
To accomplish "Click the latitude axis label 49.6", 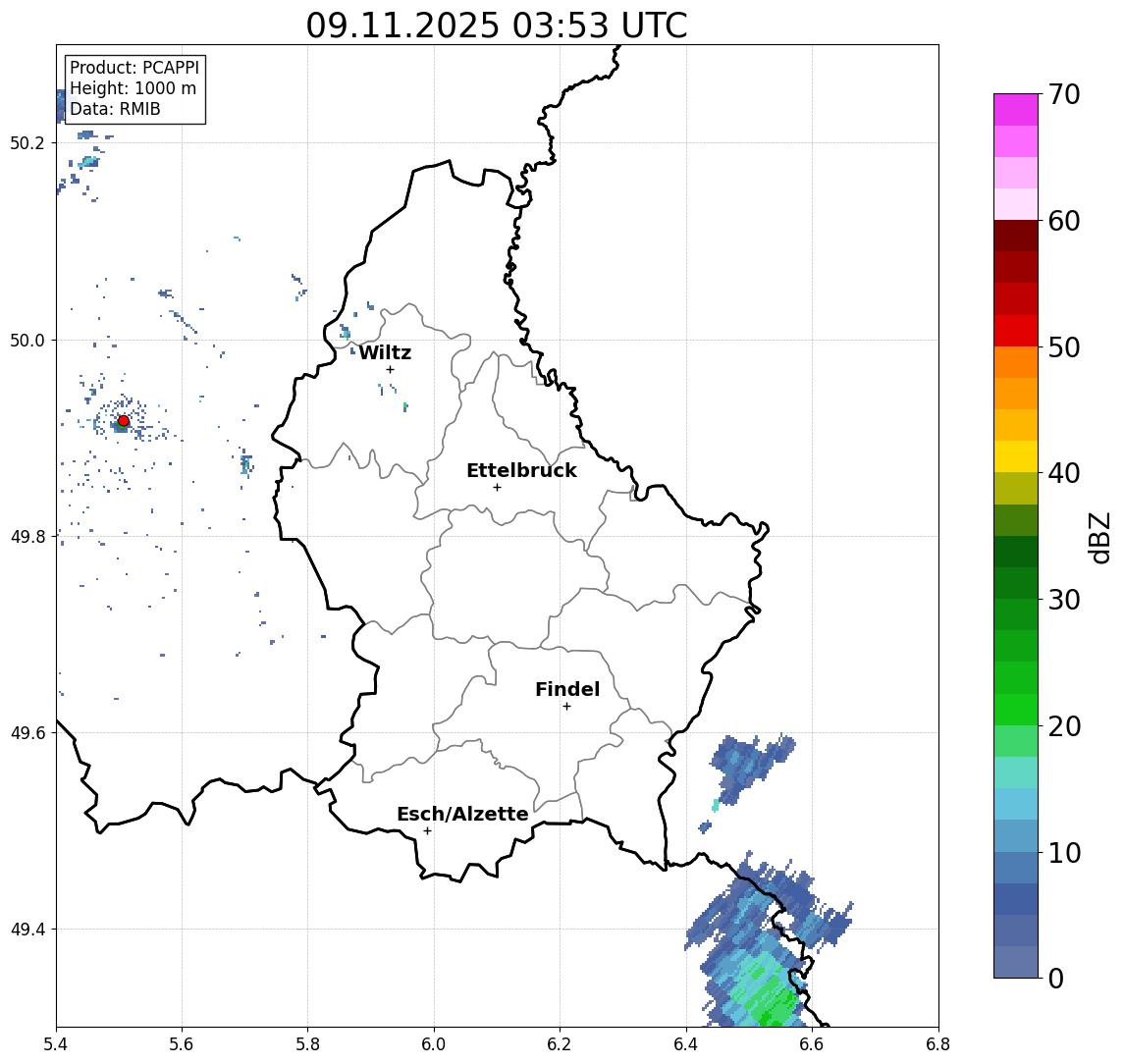I will tap(27, 733).
